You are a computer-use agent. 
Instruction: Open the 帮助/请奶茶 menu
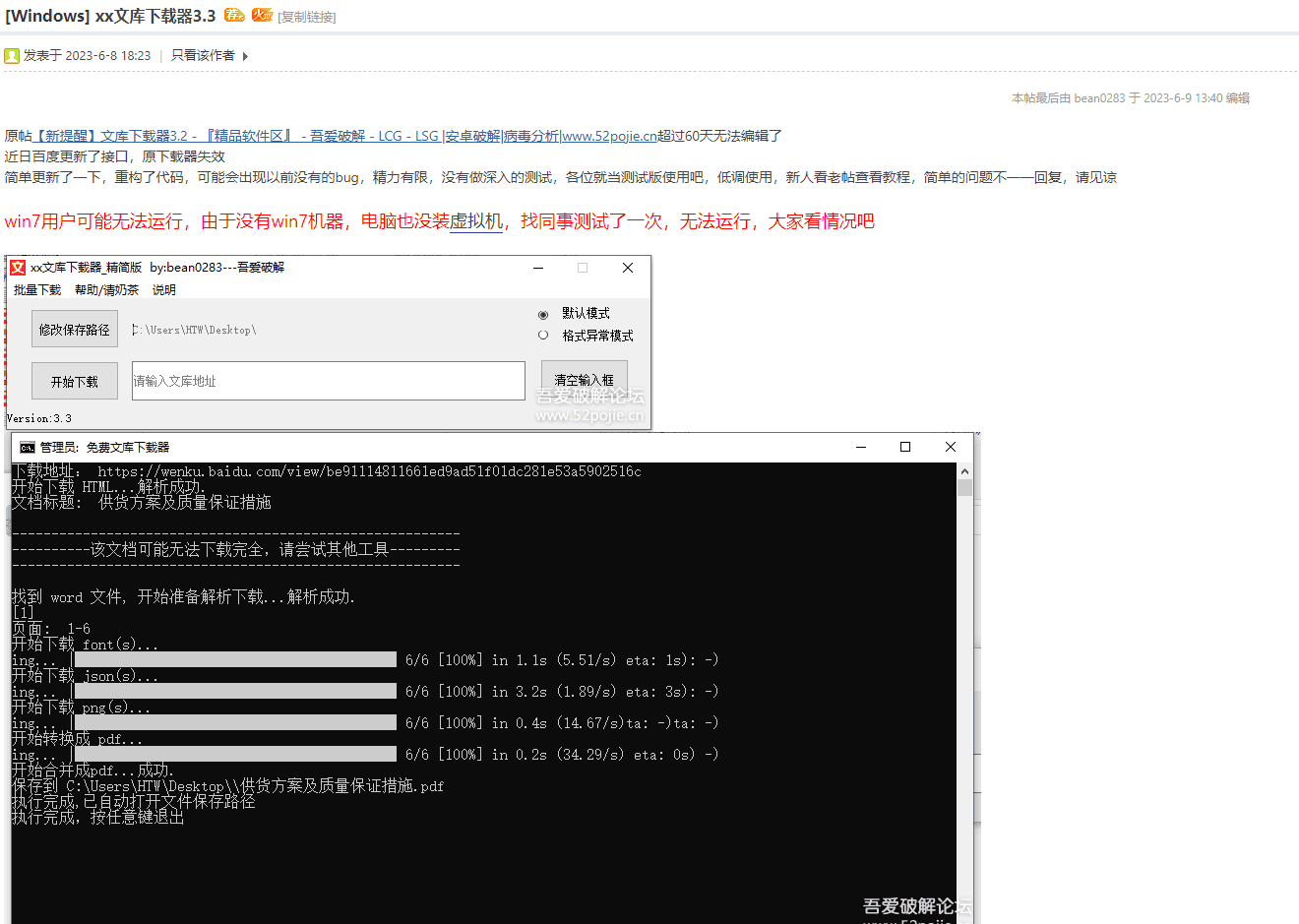[106, 290]
